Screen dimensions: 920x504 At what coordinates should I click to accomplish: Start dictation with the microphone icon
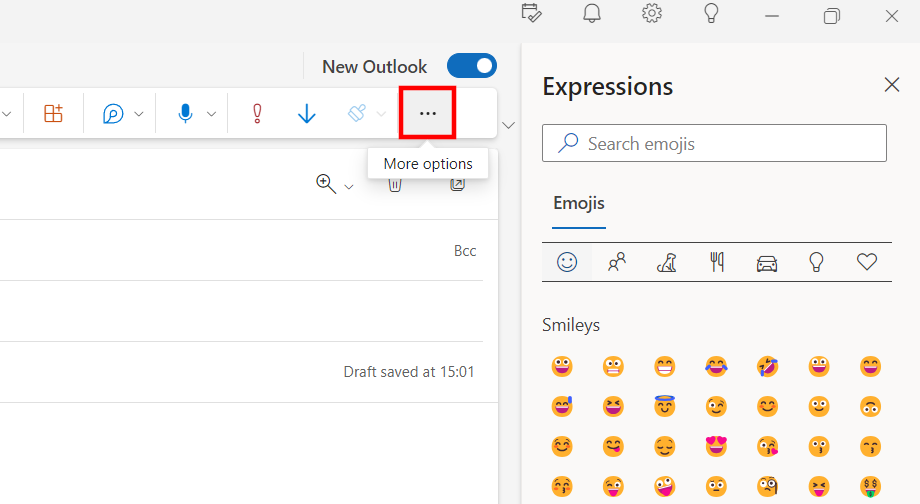coord(185,113)
